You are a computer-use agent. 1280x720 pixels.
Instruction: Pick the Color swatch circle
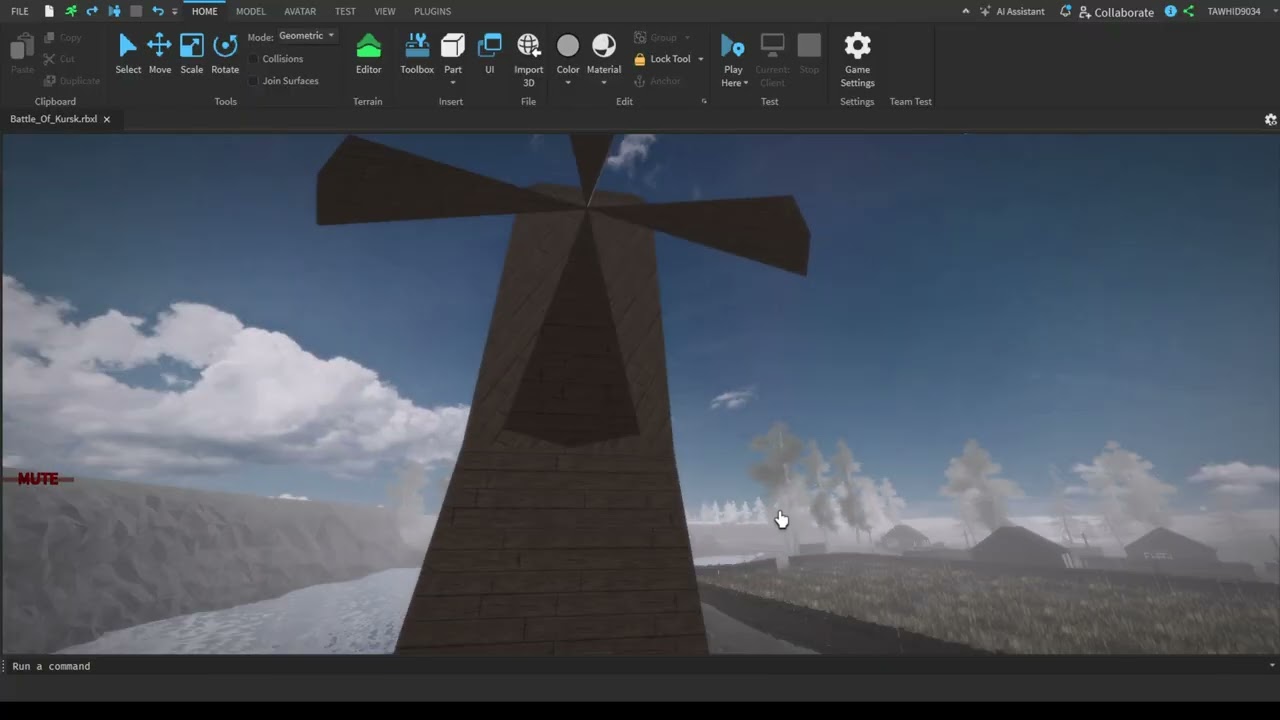(x=568, y=45)
